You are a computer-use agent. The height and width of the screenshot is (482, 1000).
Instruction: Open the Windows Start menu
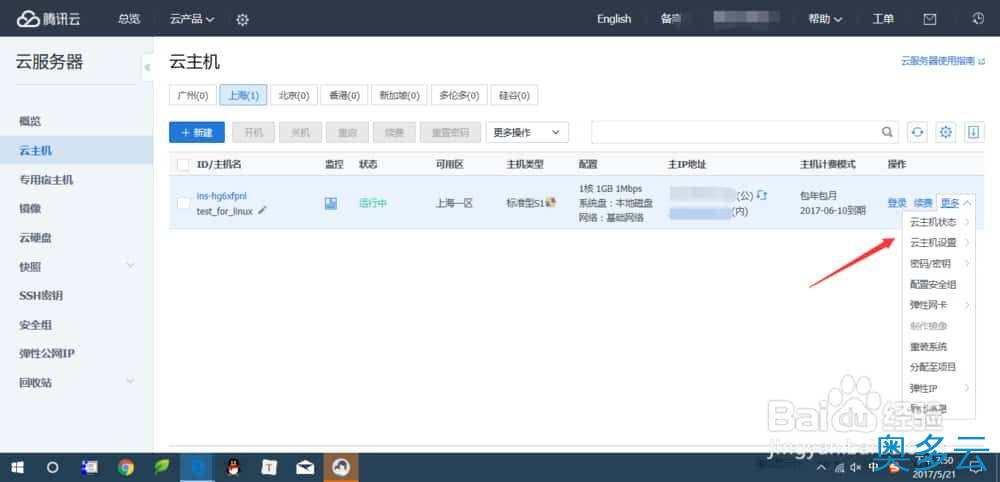click(17, 468)
